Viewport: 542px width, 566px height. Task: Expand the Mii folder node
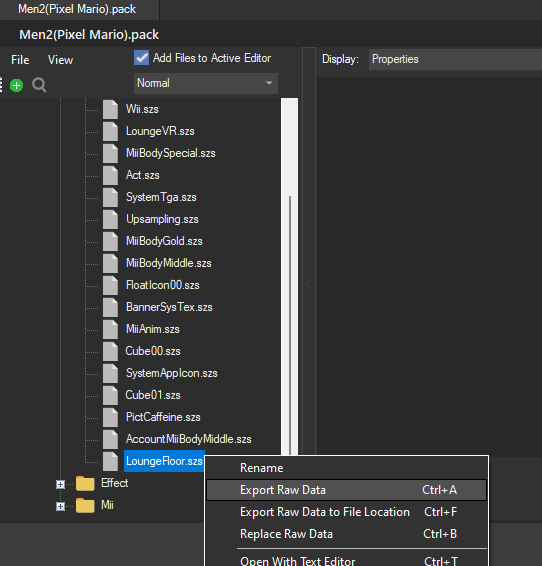coord(60,506)
